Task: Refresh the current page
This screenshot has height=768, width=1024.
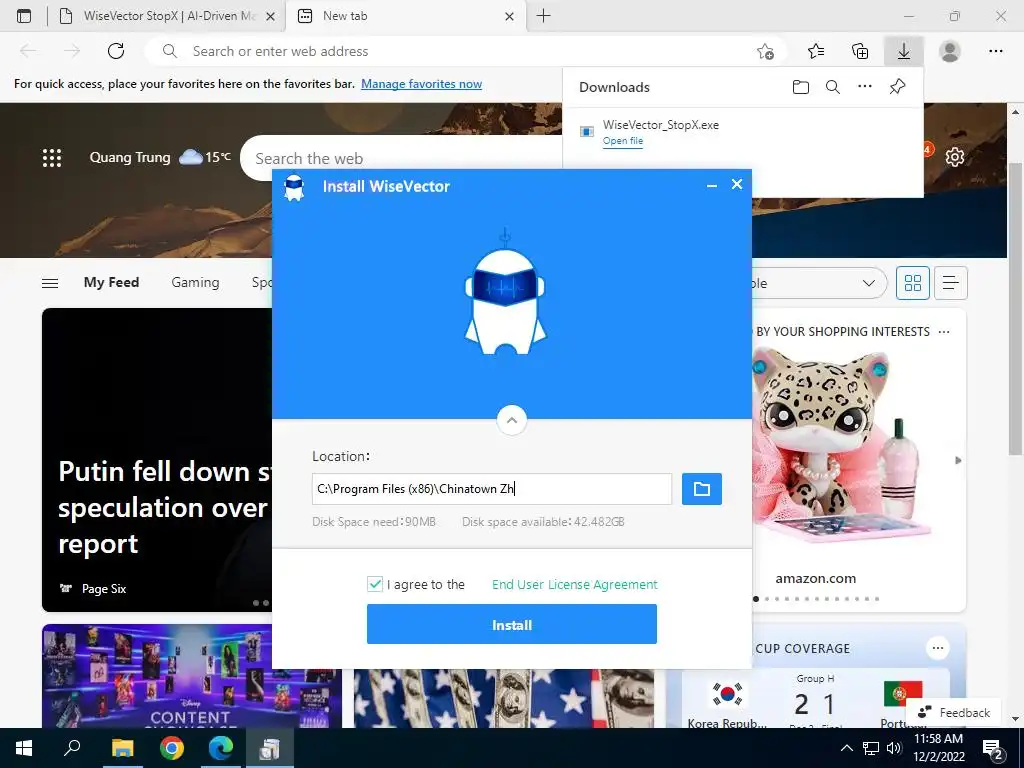Action: [116, 51]
